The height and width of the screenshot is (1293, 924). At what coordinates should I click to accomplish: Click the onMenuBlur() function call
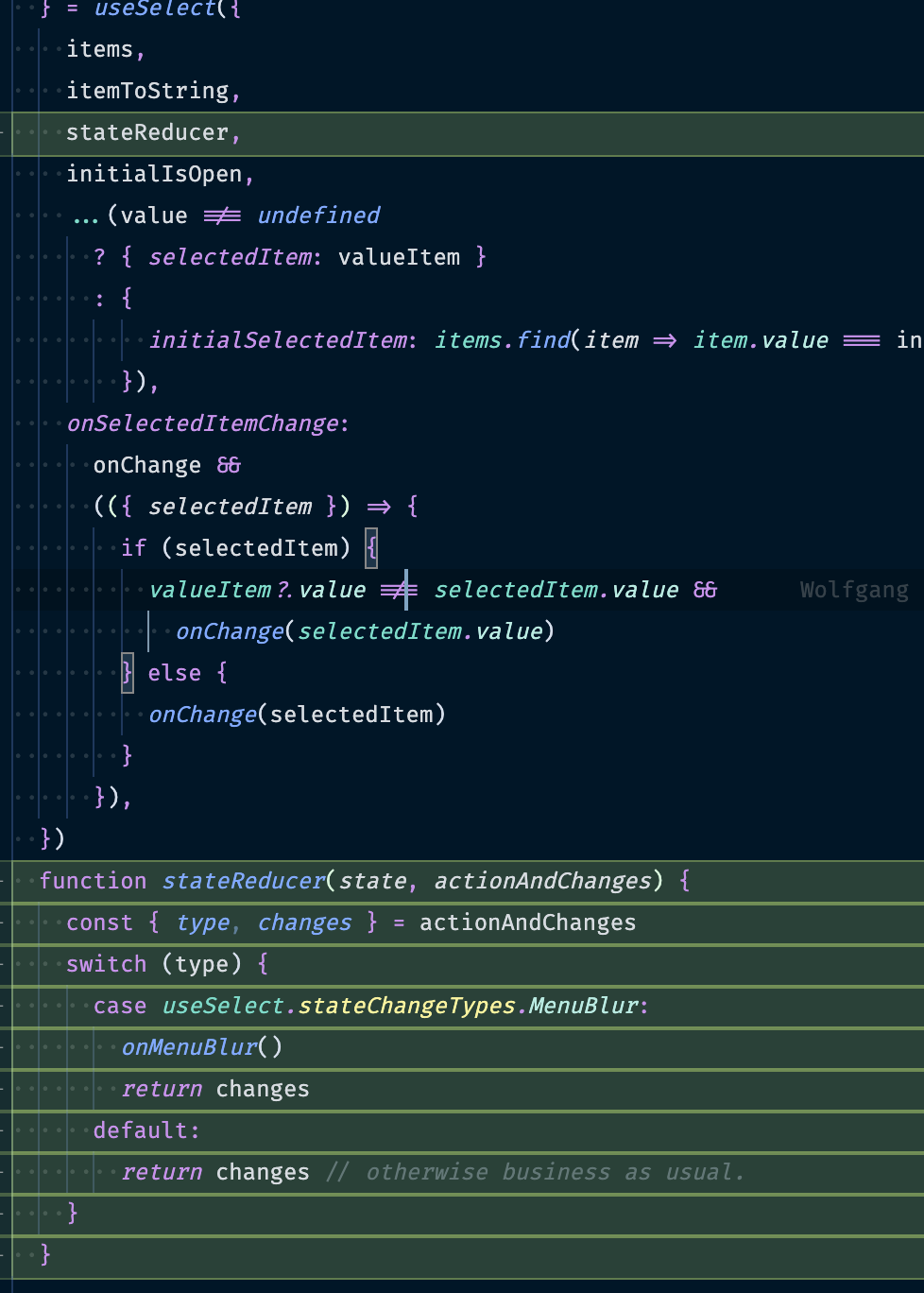click(x=200, y=1046)
